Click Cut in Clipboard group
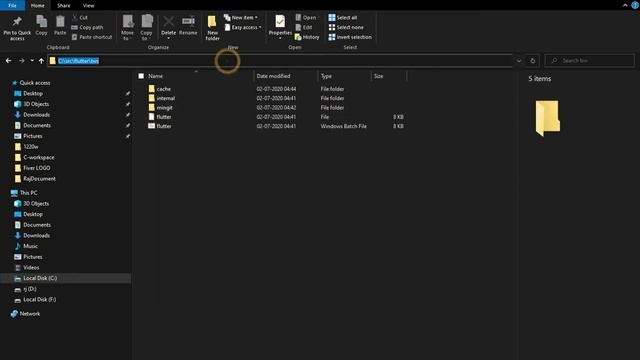Screen dimensions: 640x360 [80, 18]
